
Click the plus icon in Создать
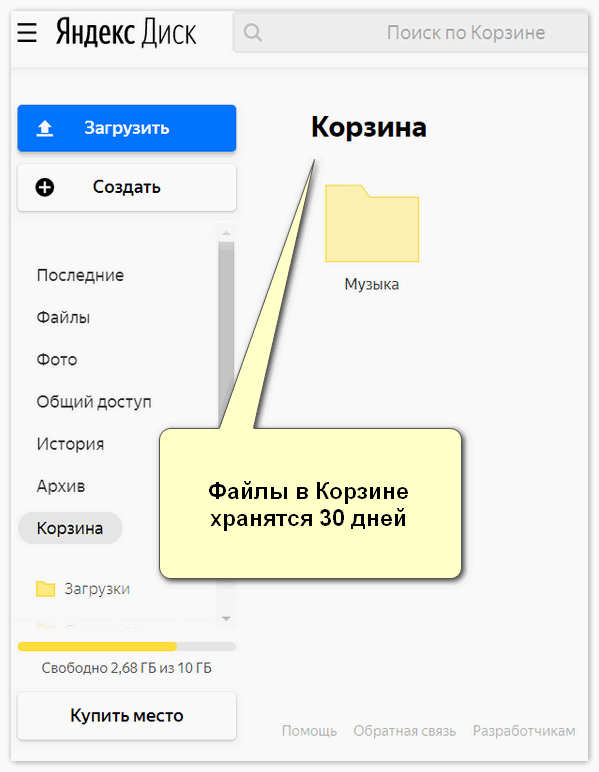[45, 187]
